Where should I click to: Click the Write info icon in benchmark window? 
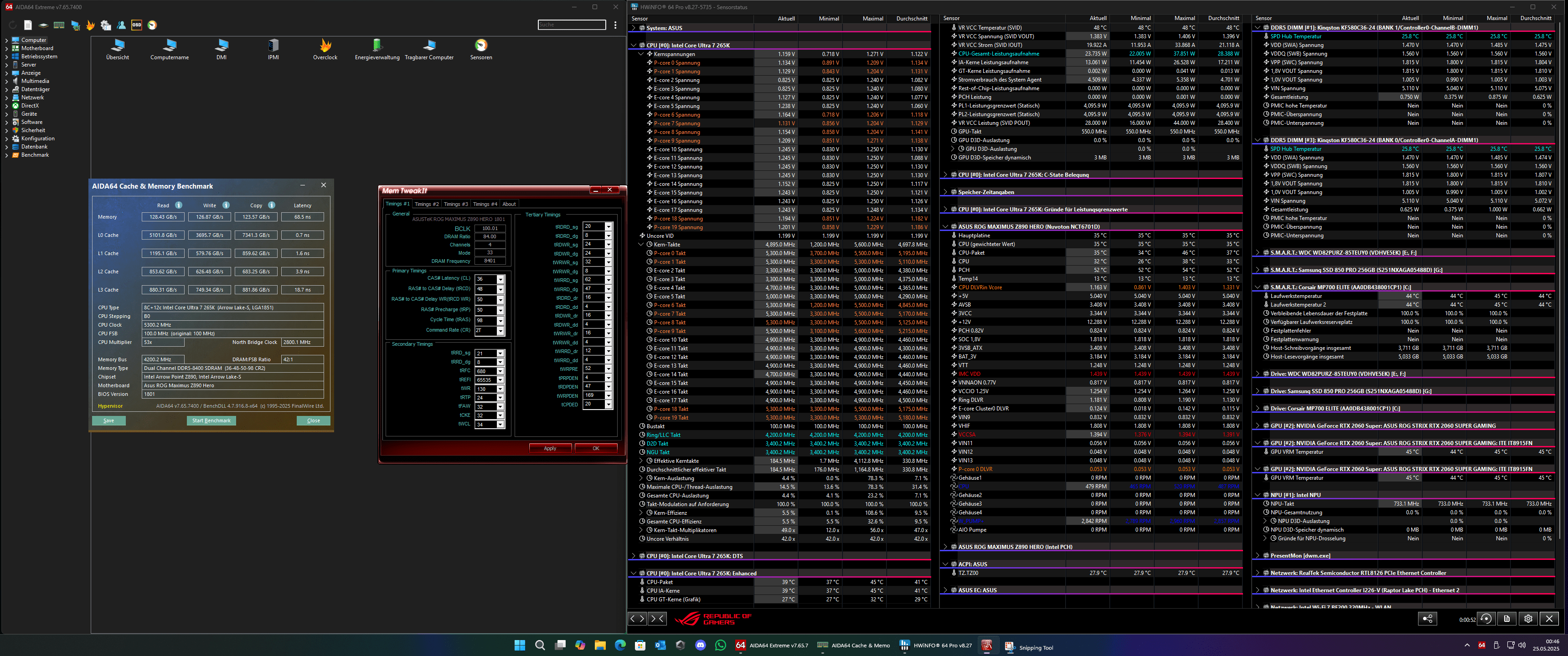226,205
